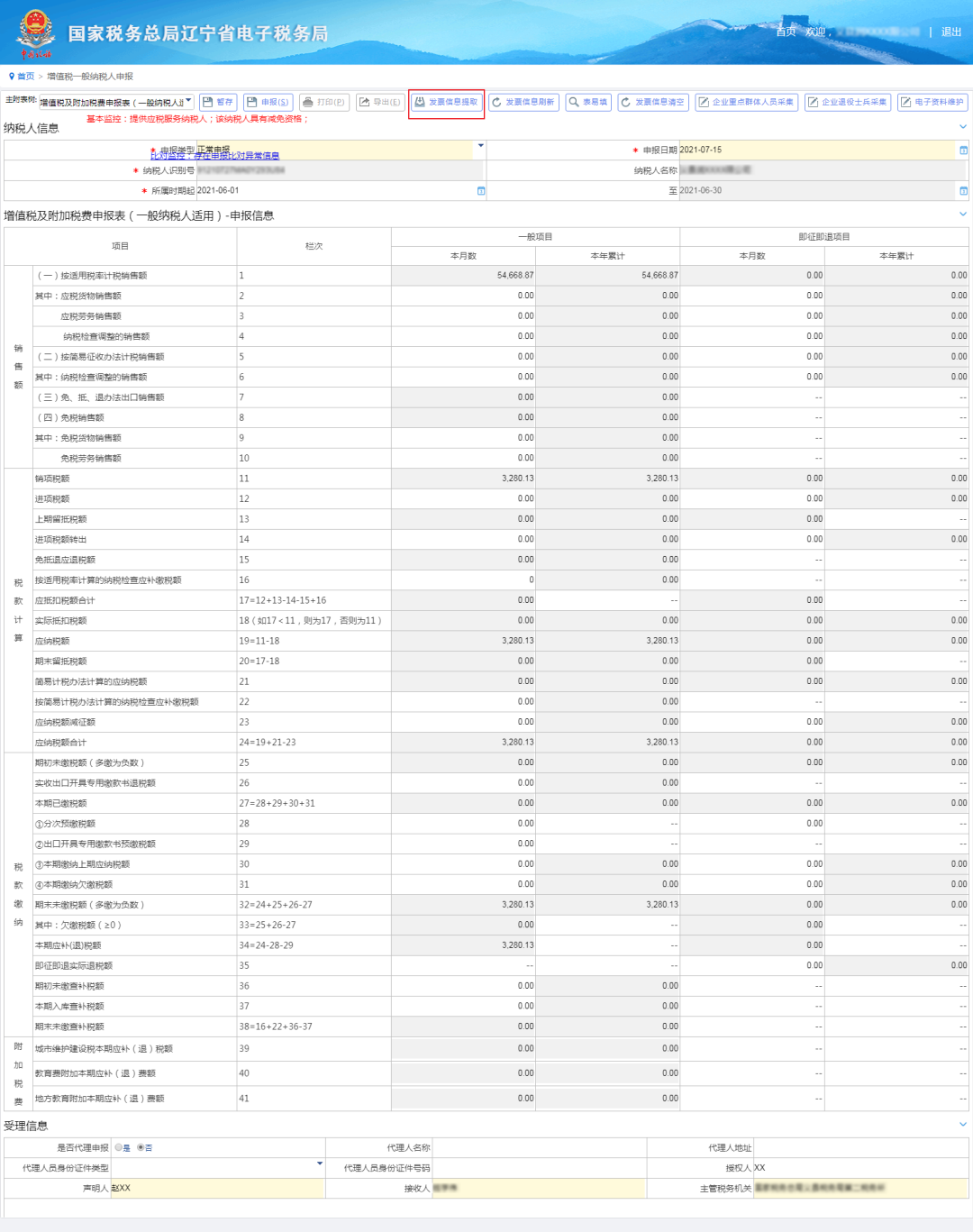
Task: Click 城市维护建设税 row 39 本月数 cell
Action: pos(463,1049)
